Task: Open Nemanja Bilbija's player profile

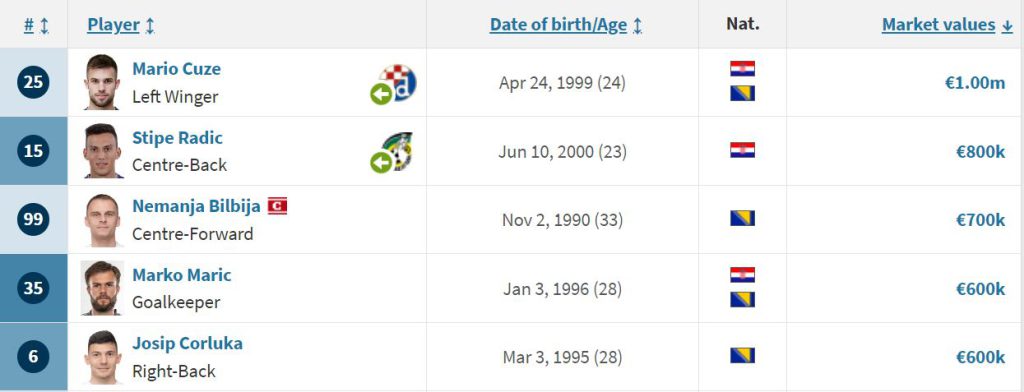Action: 197,206
